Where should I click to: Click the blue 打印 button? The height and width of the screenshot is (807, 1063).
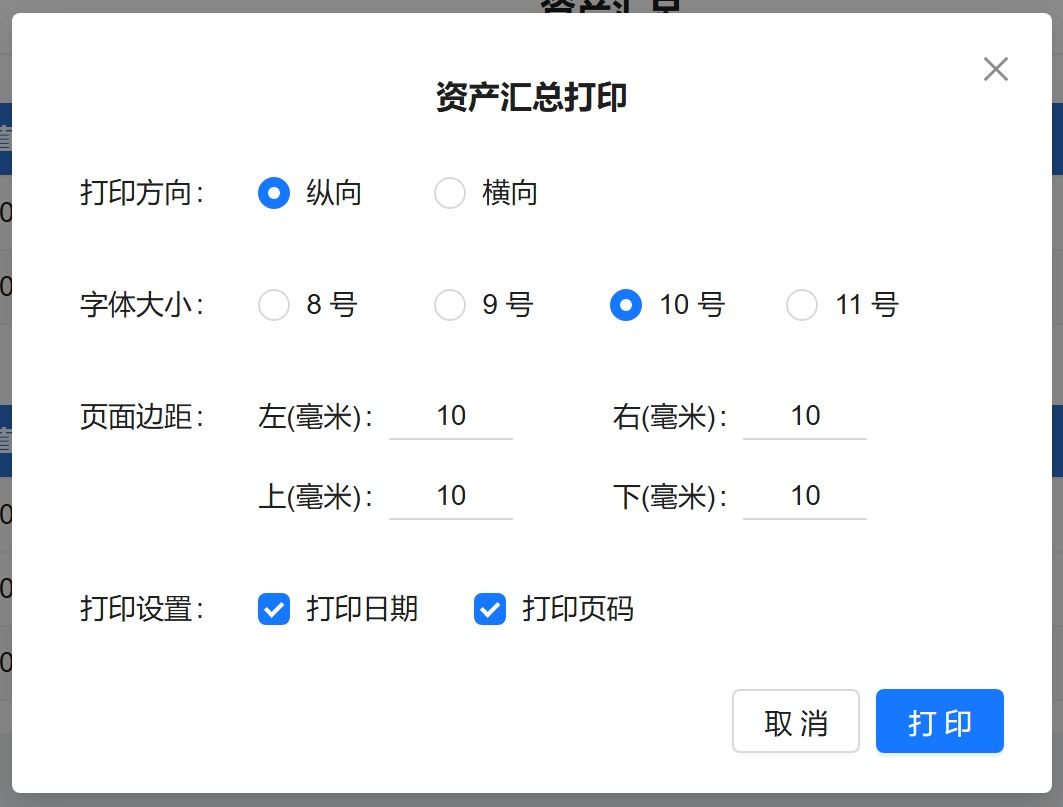(939, 721)
